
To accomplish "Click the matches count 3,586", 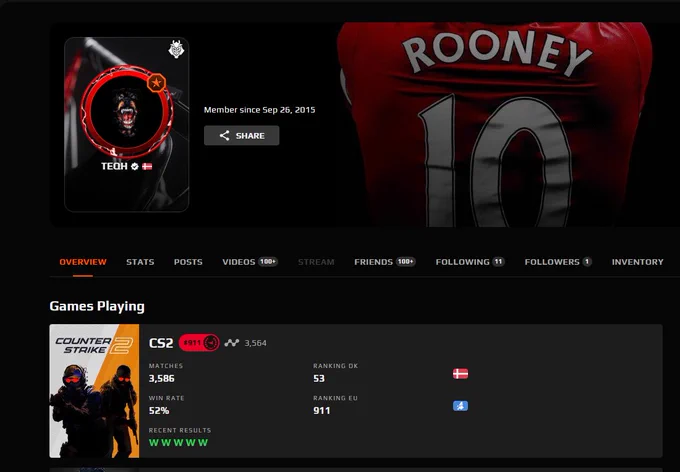I will 161,378.
